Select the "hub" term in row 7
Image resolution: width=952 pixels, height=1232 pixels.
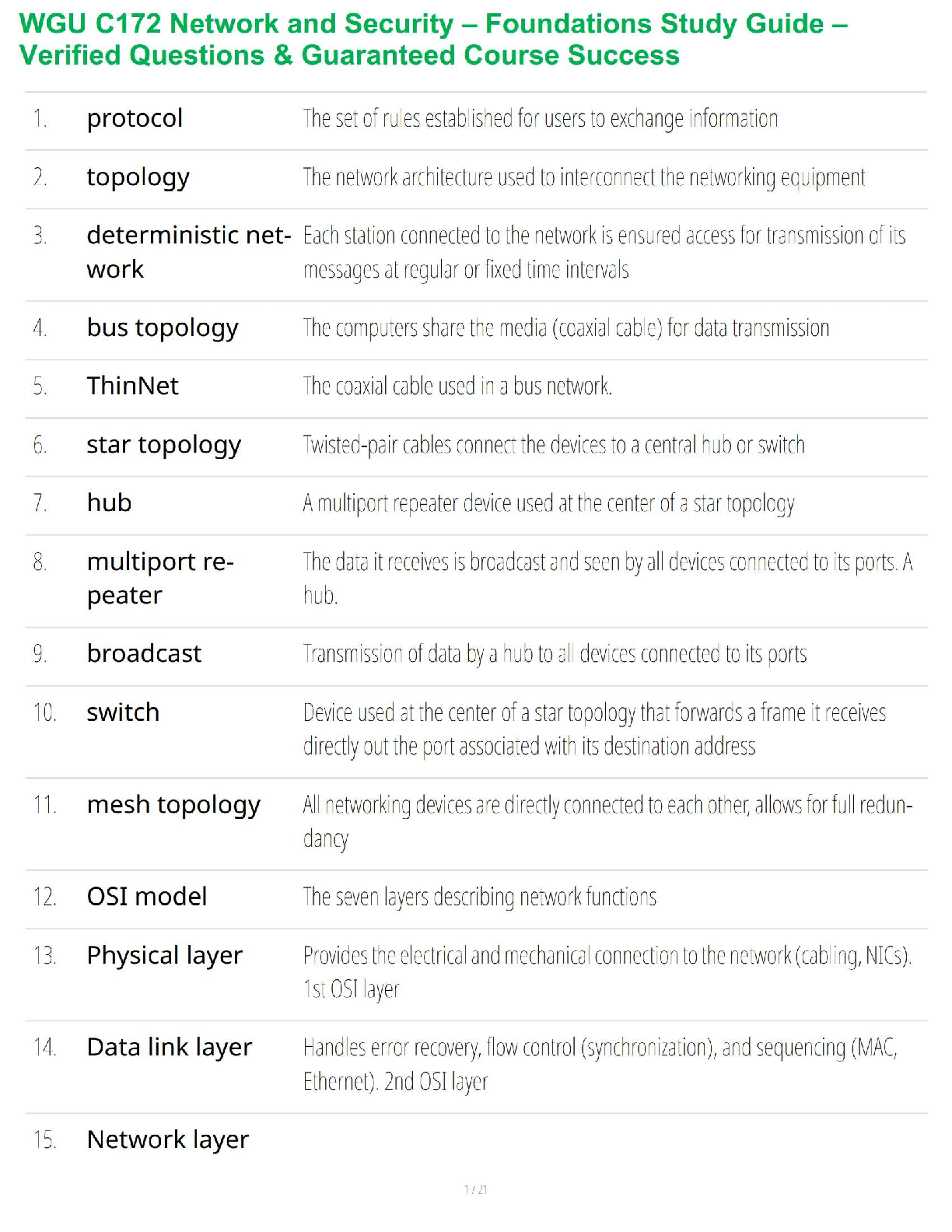click(x=109, y=503)
